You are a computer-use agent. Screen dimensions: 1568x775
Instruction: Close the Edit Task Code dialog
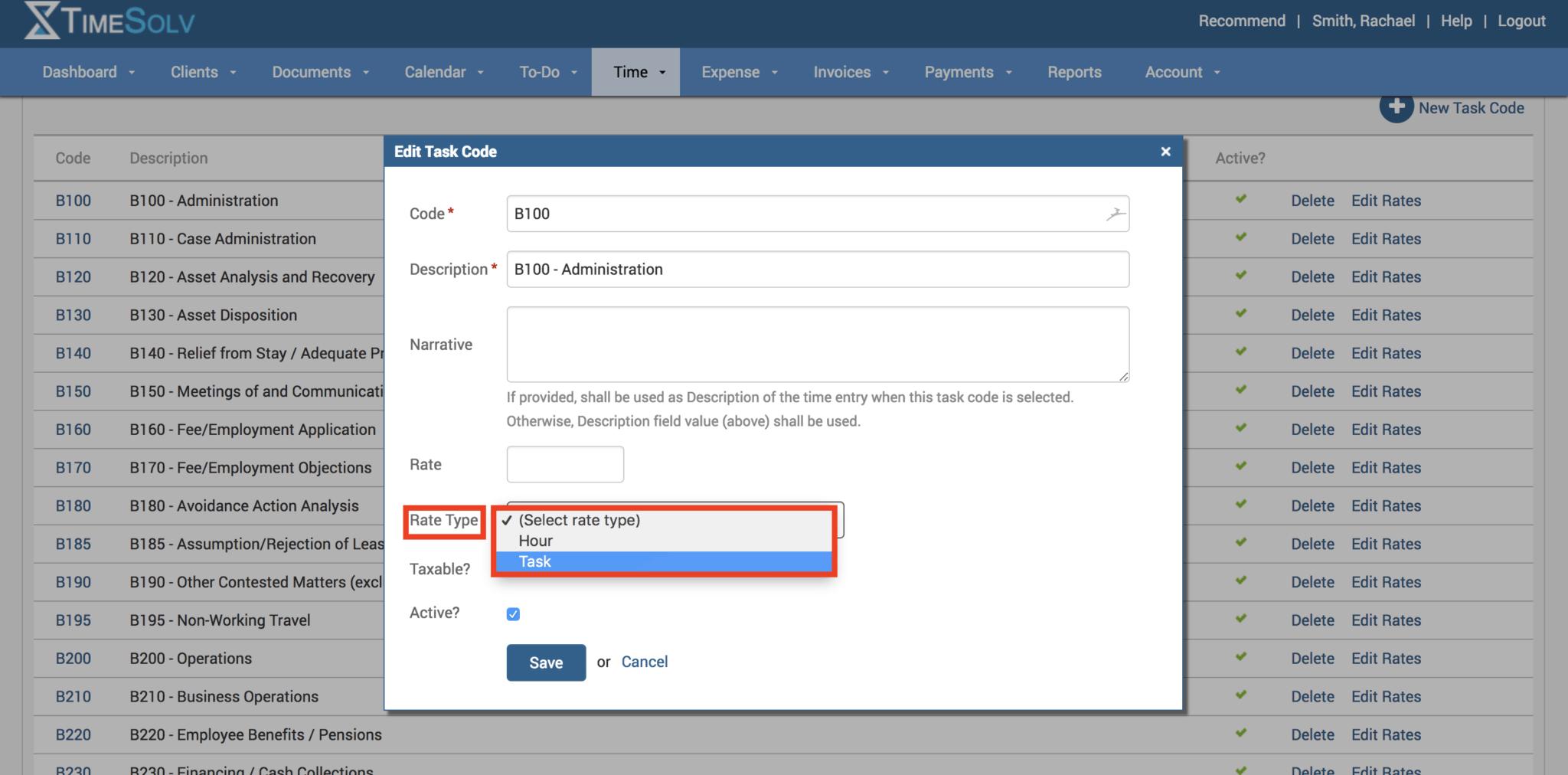click(1165, 152)
